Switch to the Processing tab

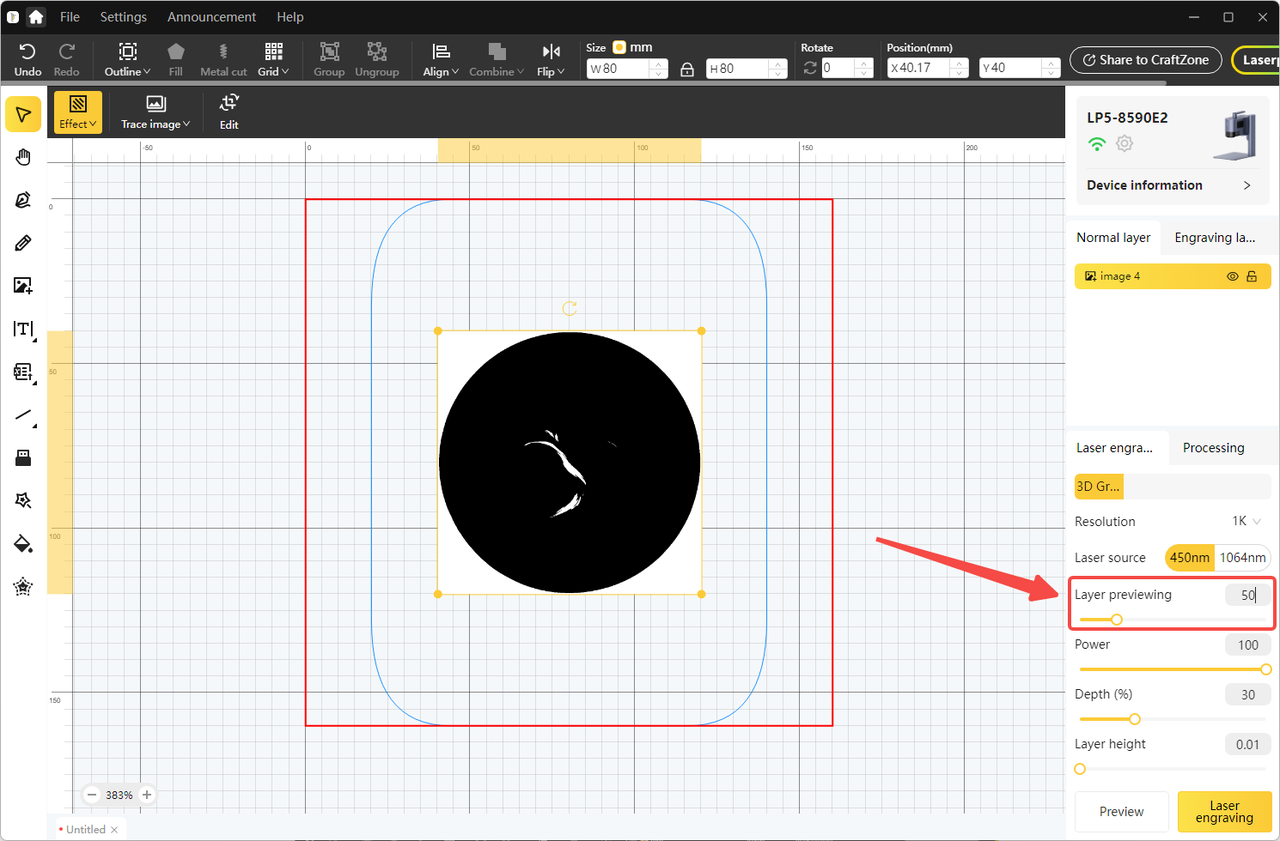click(x=1213, y=448)
